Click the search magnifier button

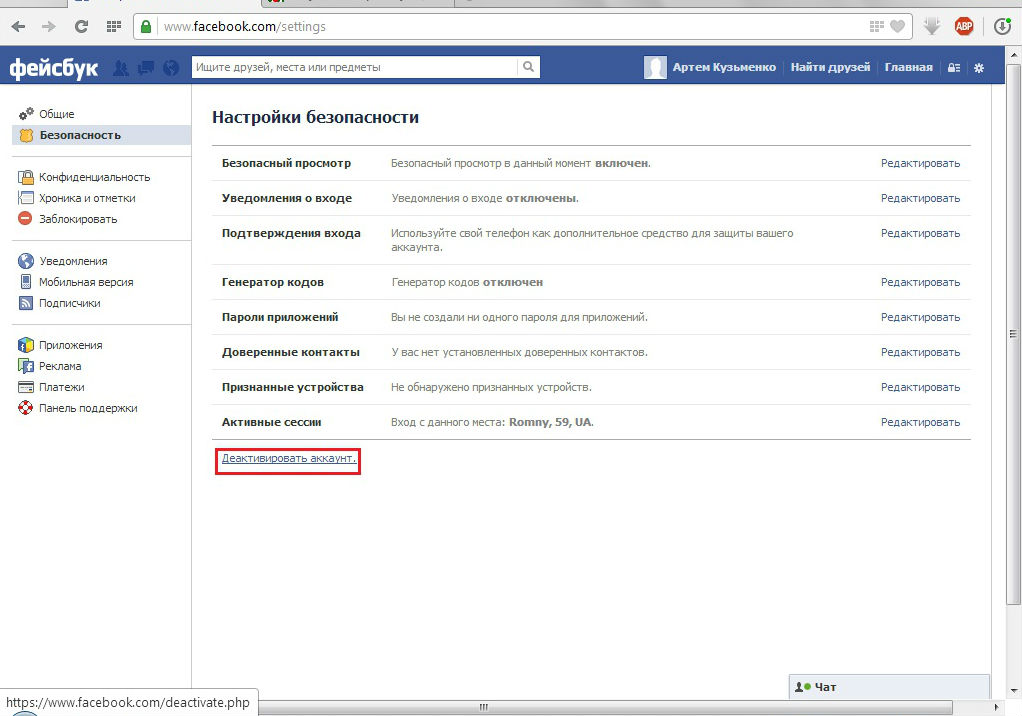529,66
